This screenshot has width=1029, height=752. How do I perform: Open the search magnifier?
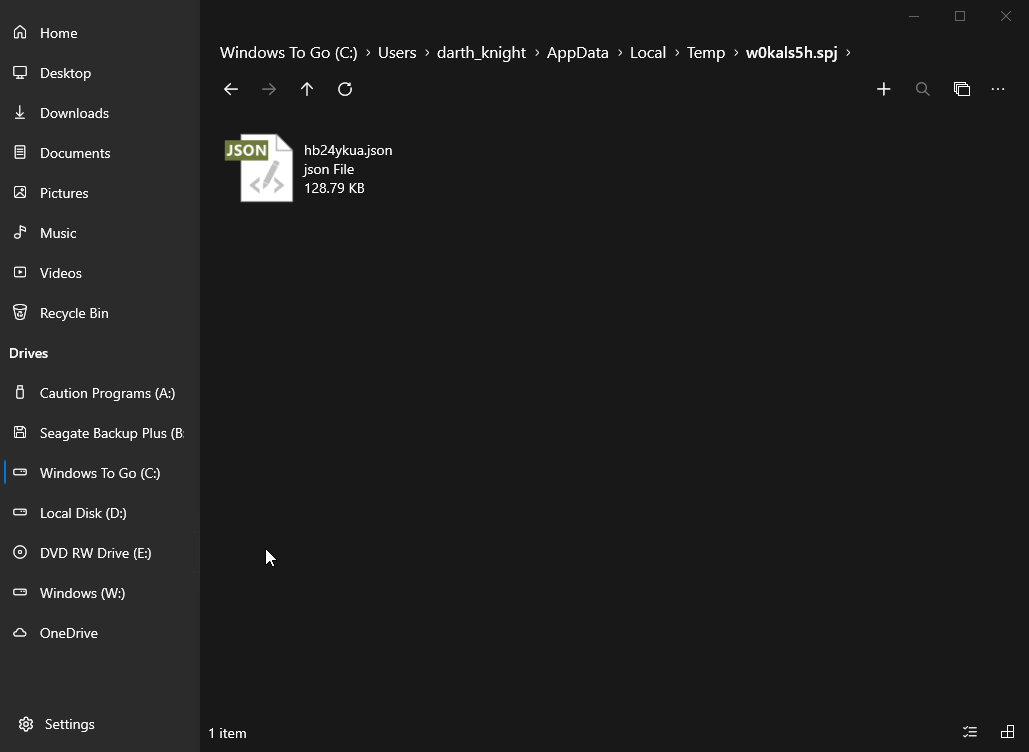coord(922,89)
